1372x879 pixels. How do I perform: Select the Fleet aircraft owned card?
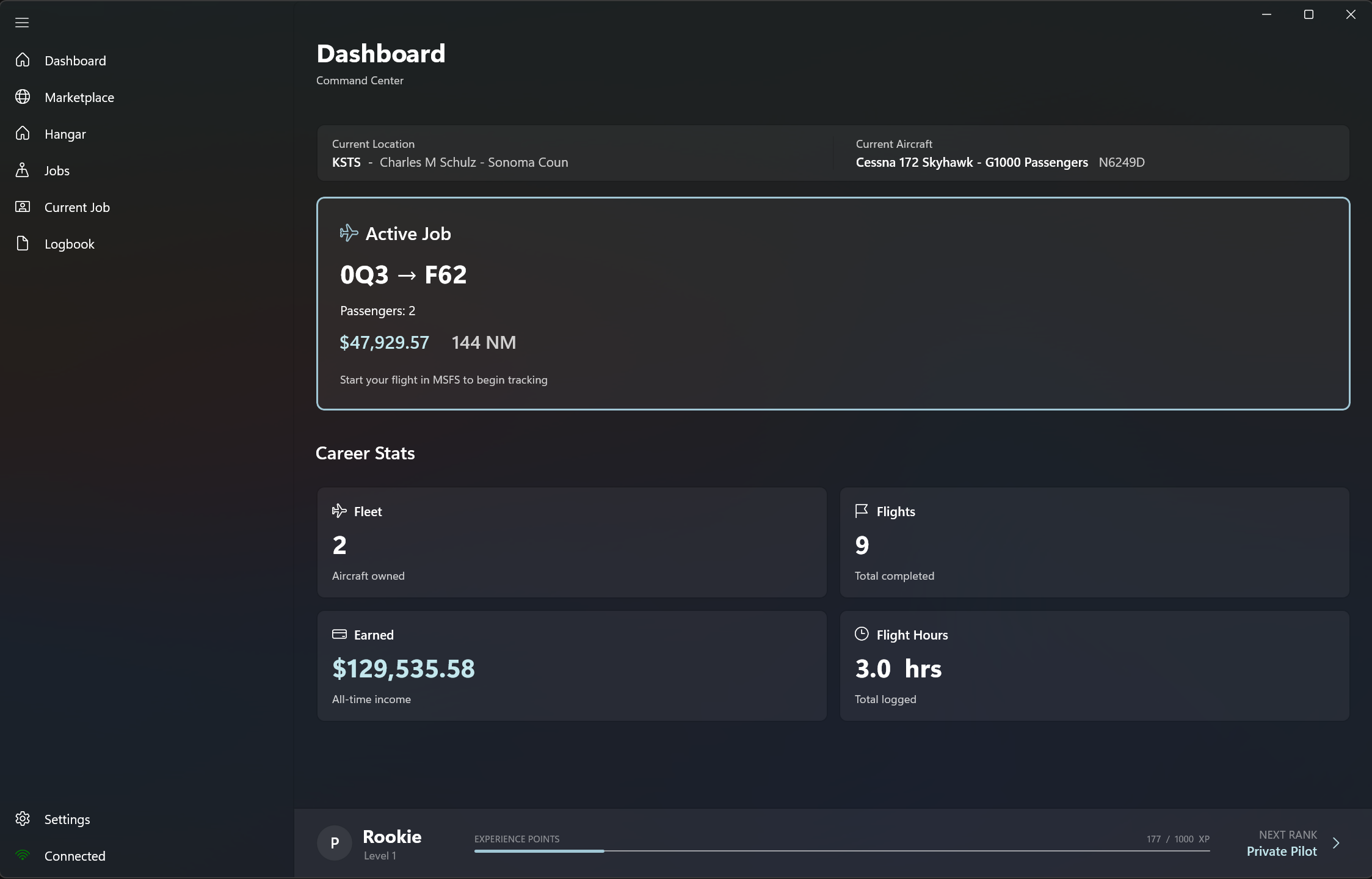tap(571, 542)
